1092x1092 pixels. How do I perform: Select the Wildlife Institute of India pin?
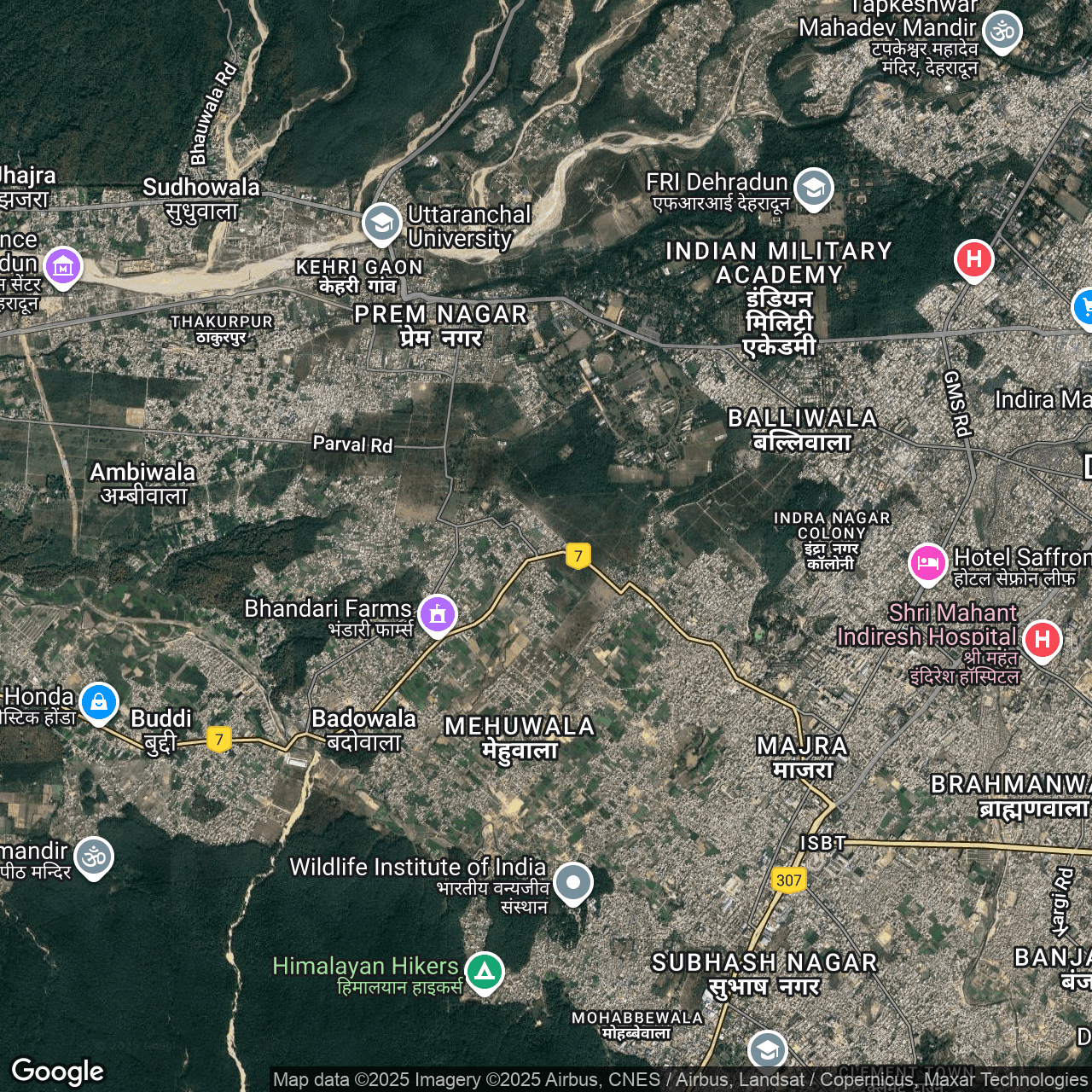[x=572, y=882]
